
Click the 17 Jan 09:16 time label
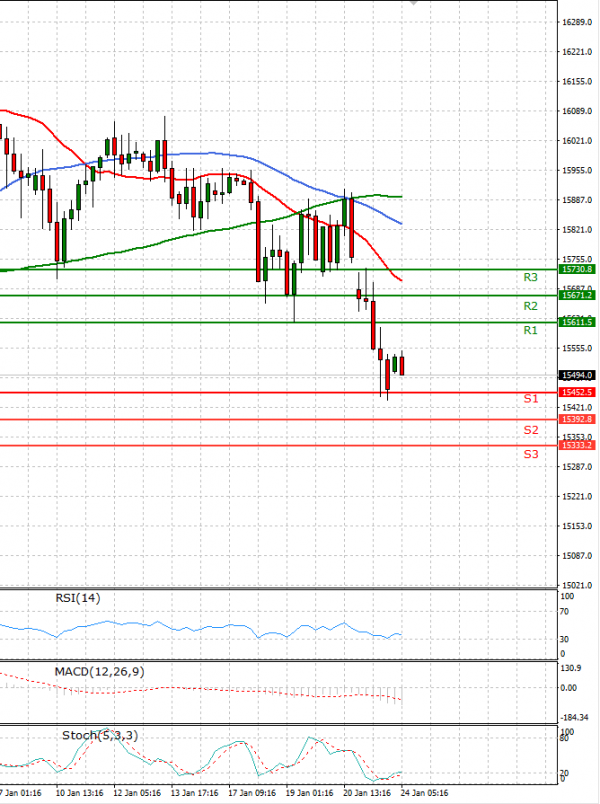pyautogui.click(x=252, y=793)
